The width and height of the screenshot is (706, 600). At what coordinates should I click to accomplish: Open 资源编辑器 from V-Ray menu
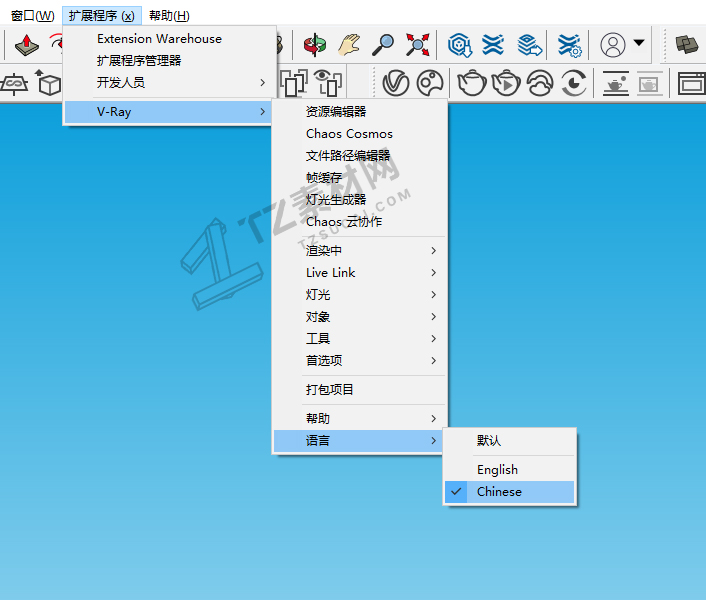coord(359,112)
